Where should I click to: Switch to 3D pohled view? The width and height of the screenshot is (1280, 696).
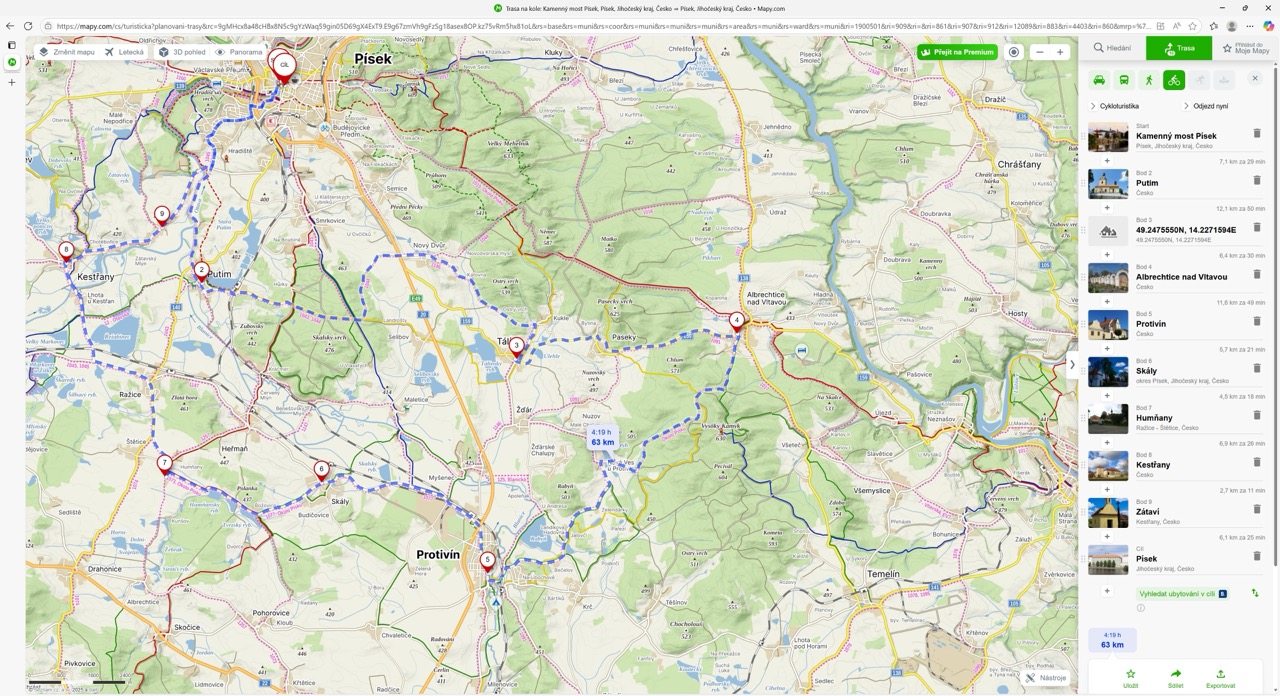[x=183, y=52]
